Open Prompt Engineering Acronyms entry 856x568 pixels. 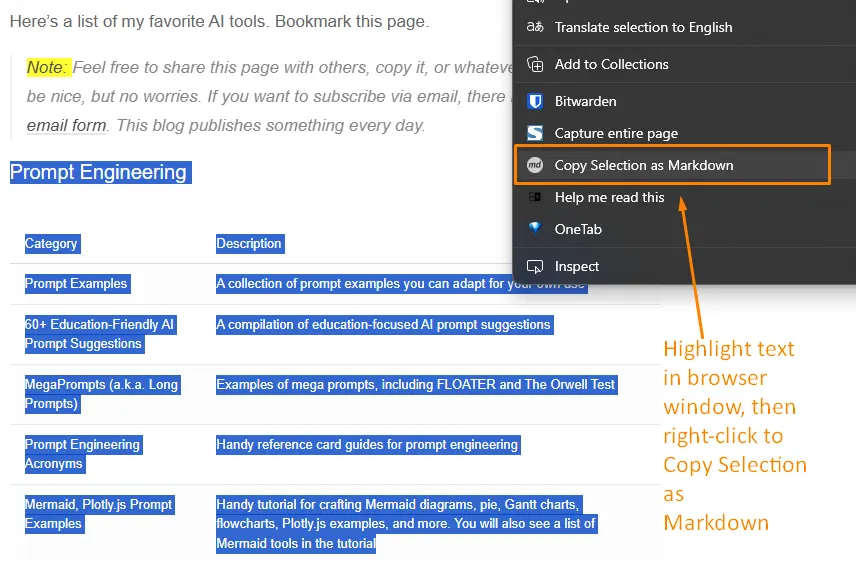(84, 454)
